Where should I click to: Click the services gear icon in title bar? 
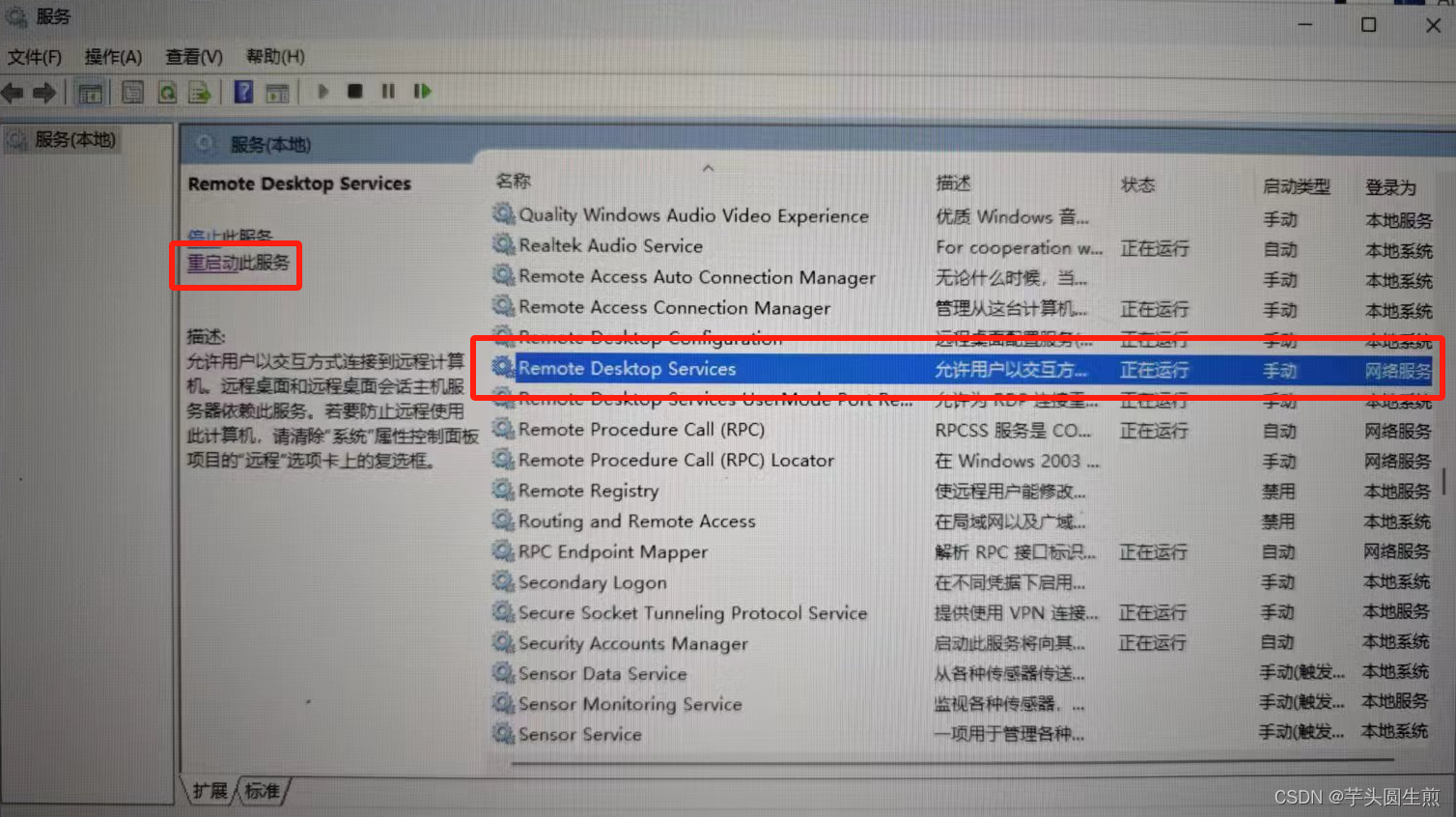pyautogui.click(x=15, y=16)
